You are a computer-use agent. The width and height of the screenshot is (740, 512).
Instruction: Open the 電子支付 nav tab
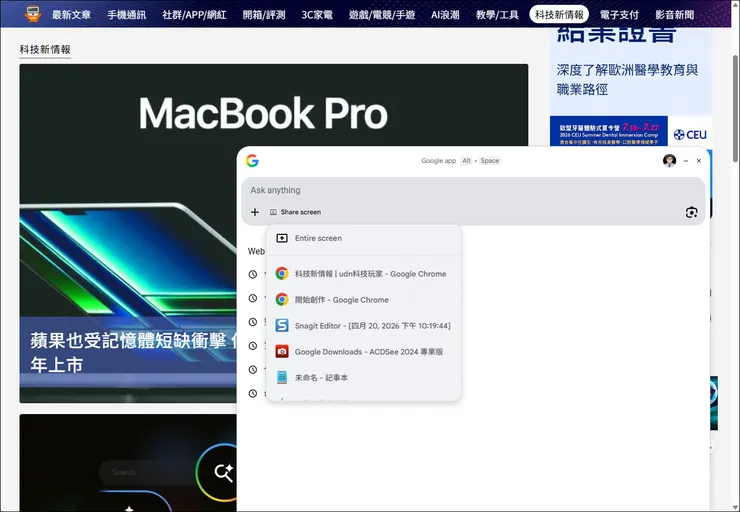pos(619,15)
